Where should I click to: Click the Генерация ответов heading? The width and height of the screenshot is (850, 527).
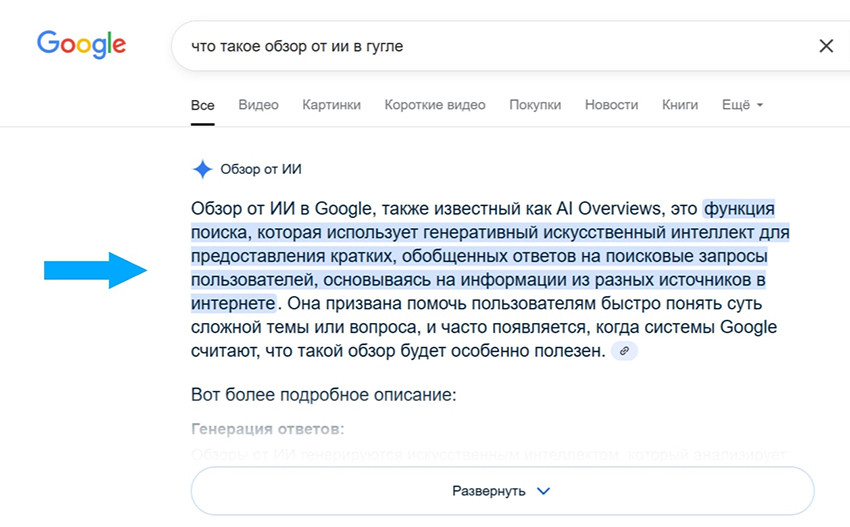coord(268,429)
